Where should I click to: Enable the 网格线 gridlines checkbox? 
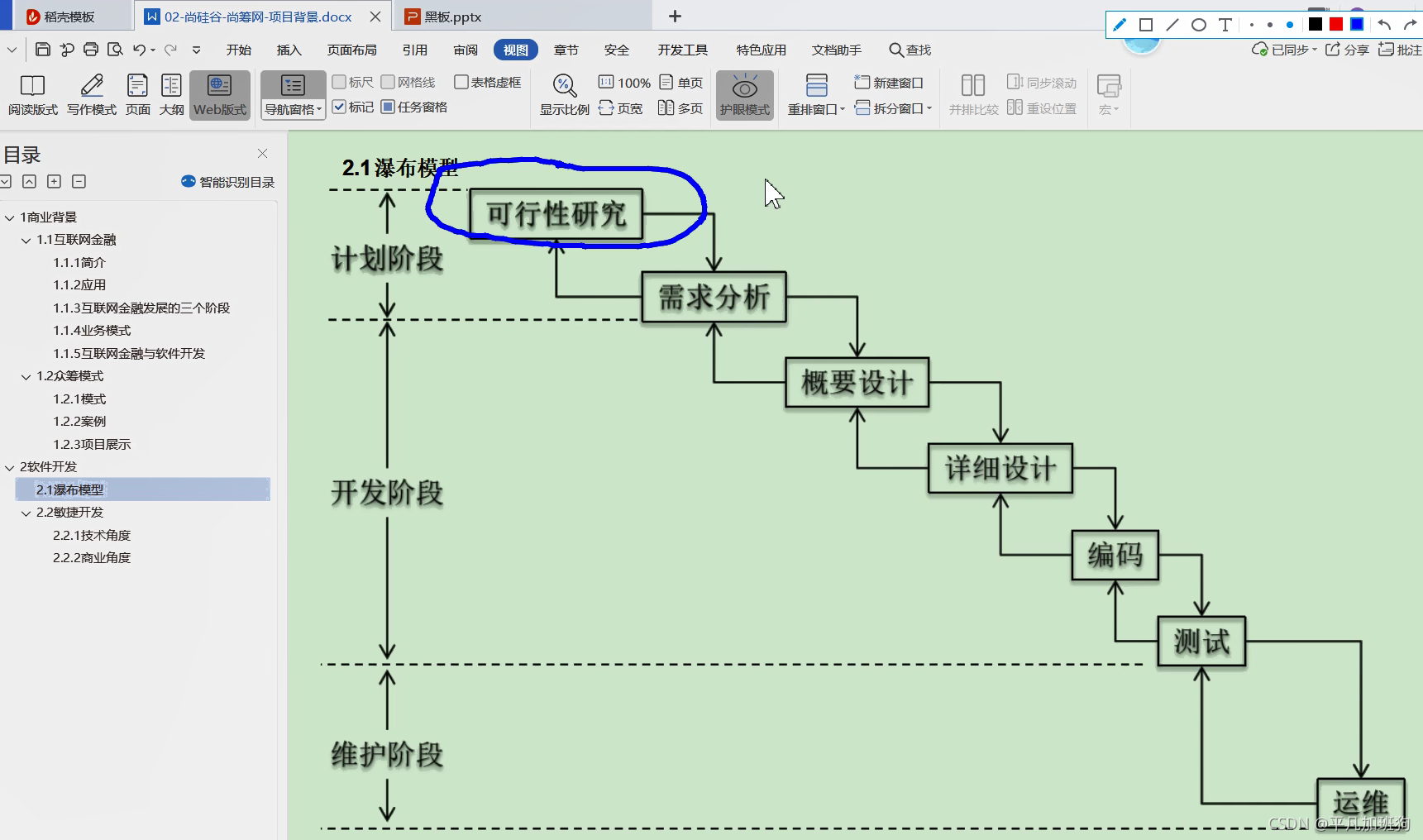[x=388, y=82]
